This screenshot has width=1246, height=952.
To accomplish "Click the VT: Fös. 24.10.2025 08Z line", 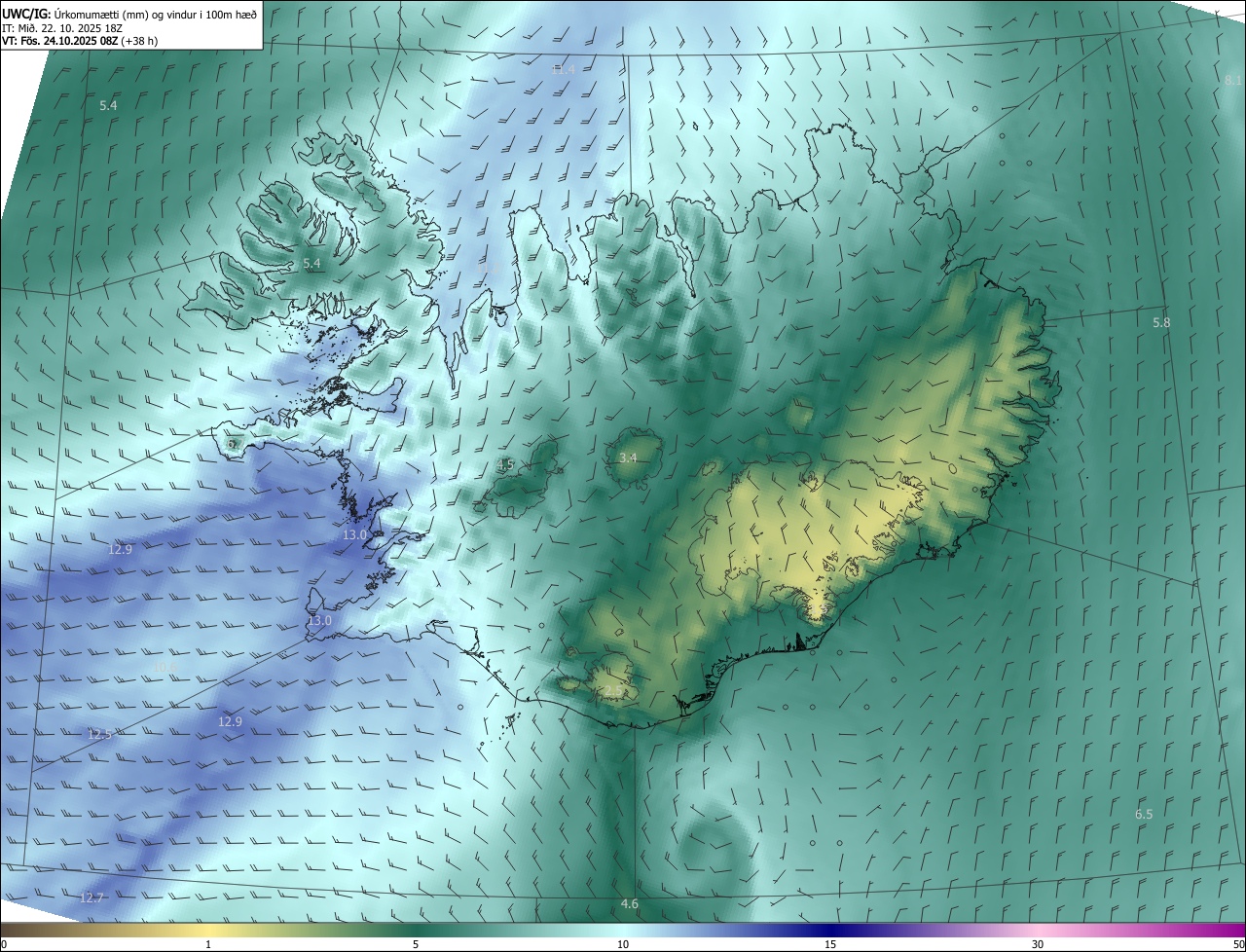I will pyautogui.click(x=80, y=41).
